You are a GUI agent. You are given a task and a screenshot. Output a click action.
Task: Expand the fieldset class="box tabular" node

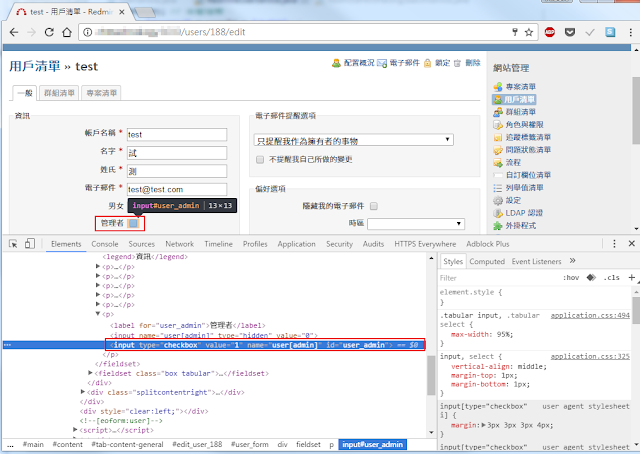pyautogui.click(x=90, y=373)
